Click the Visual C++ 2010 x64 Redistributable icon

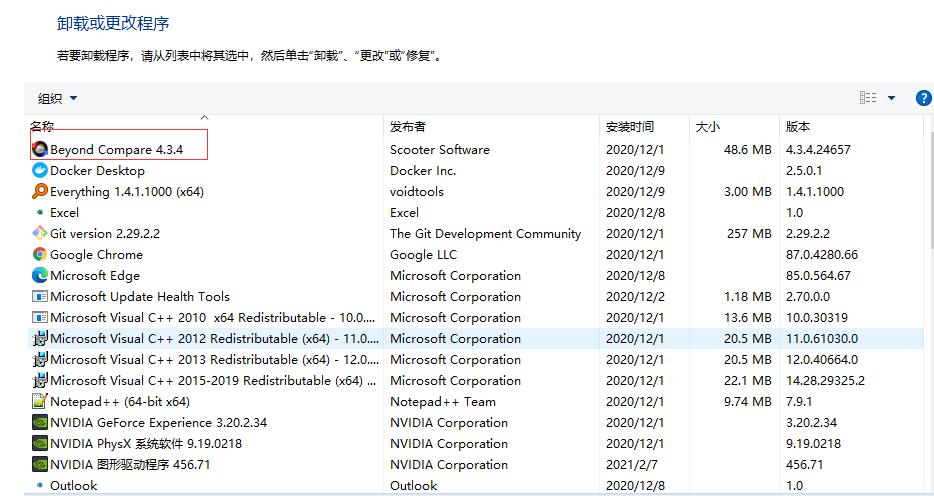click(40, 317)
